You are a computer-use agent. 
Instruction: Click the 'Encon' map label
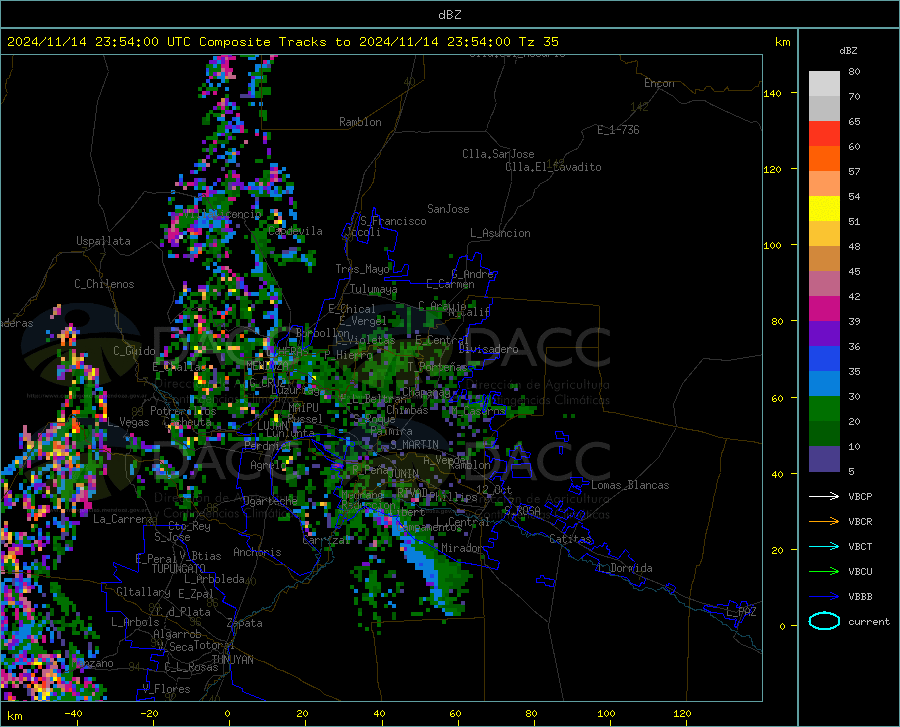pyautogui.click(x=659, y=83)
